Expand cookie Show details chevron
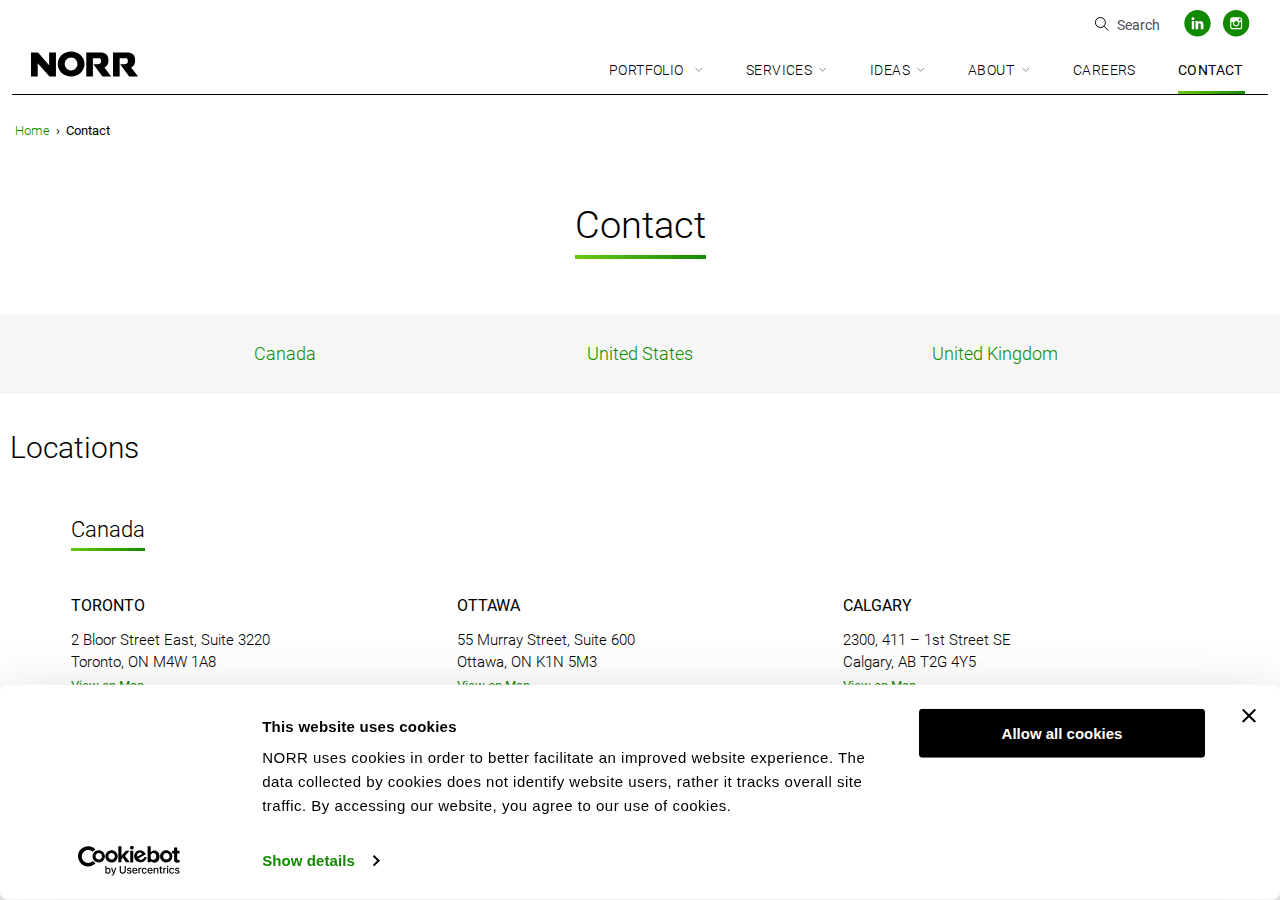Screen dimensions: 1280x900 (376, 861)
